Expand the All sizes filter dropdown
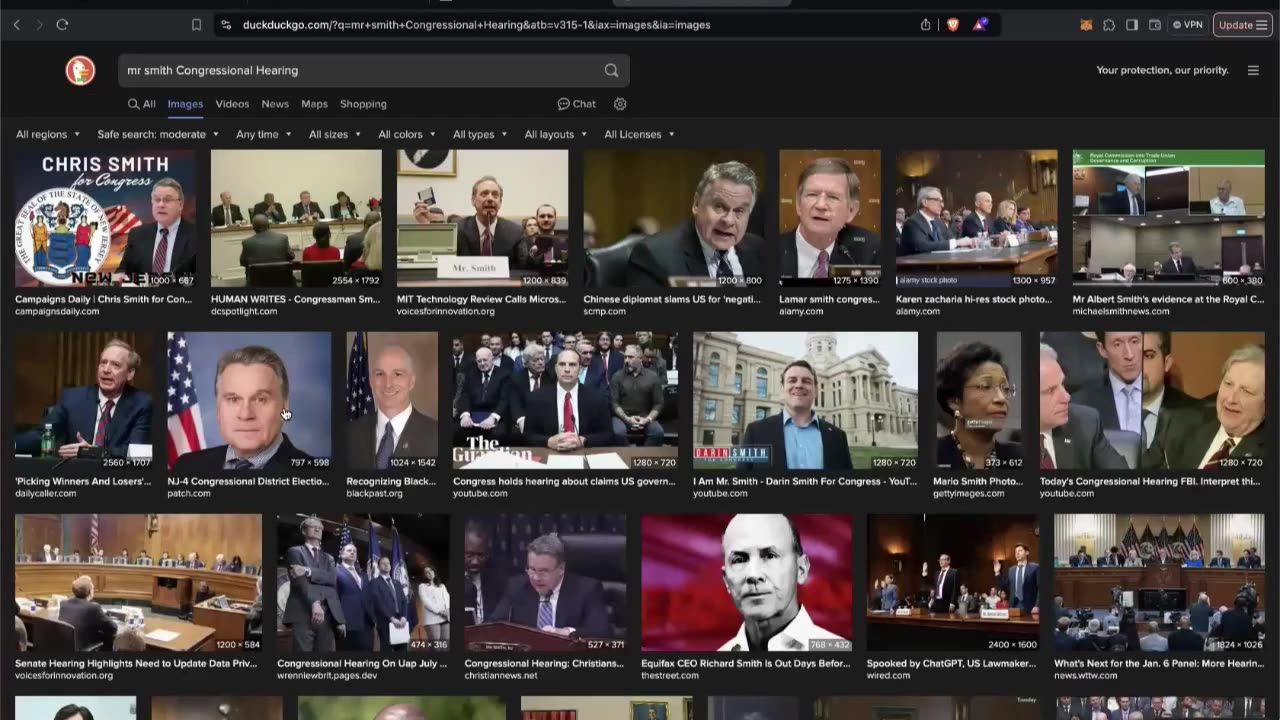 (x=334, y=134)
